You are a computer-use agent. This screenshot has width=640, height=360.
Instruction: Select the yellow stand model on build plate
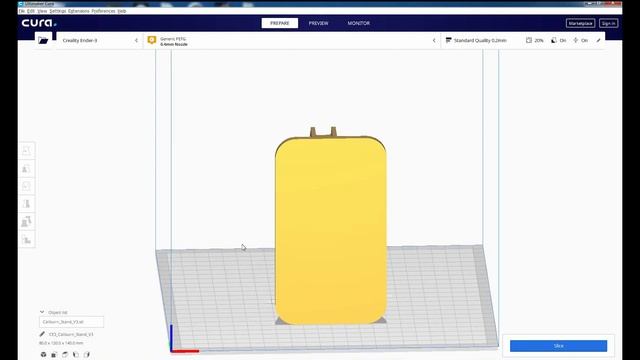click(331, 231)
